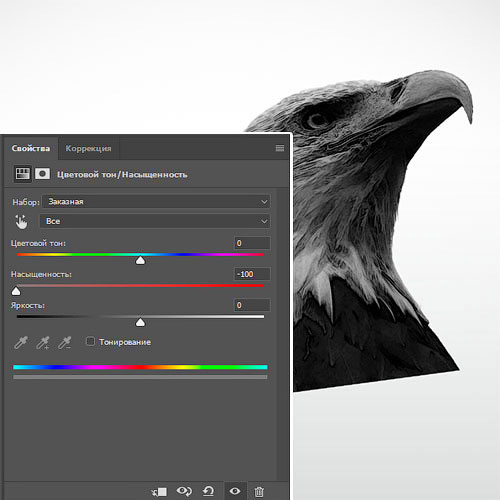Open the Коррекция tab
This screenshot has width=500, height=500.
[88, 148]
